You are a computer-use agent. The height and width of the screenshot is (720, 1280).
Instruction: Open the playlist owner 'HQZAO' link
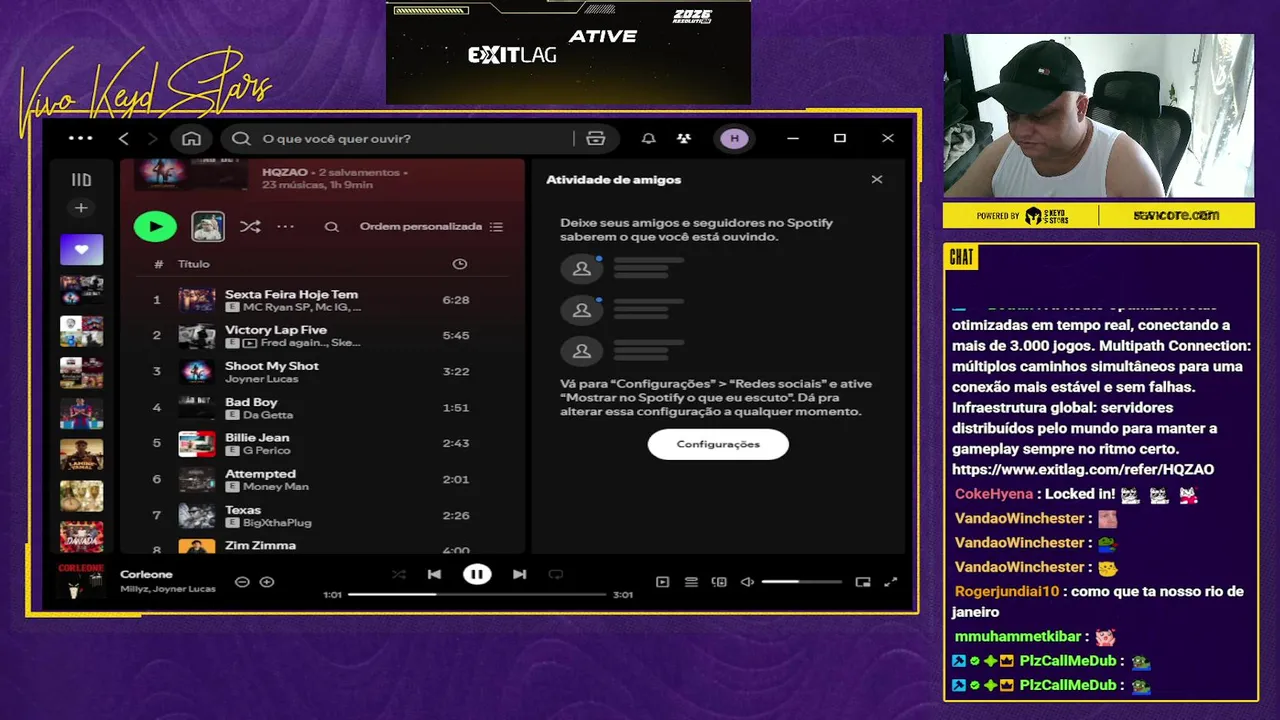284,172
